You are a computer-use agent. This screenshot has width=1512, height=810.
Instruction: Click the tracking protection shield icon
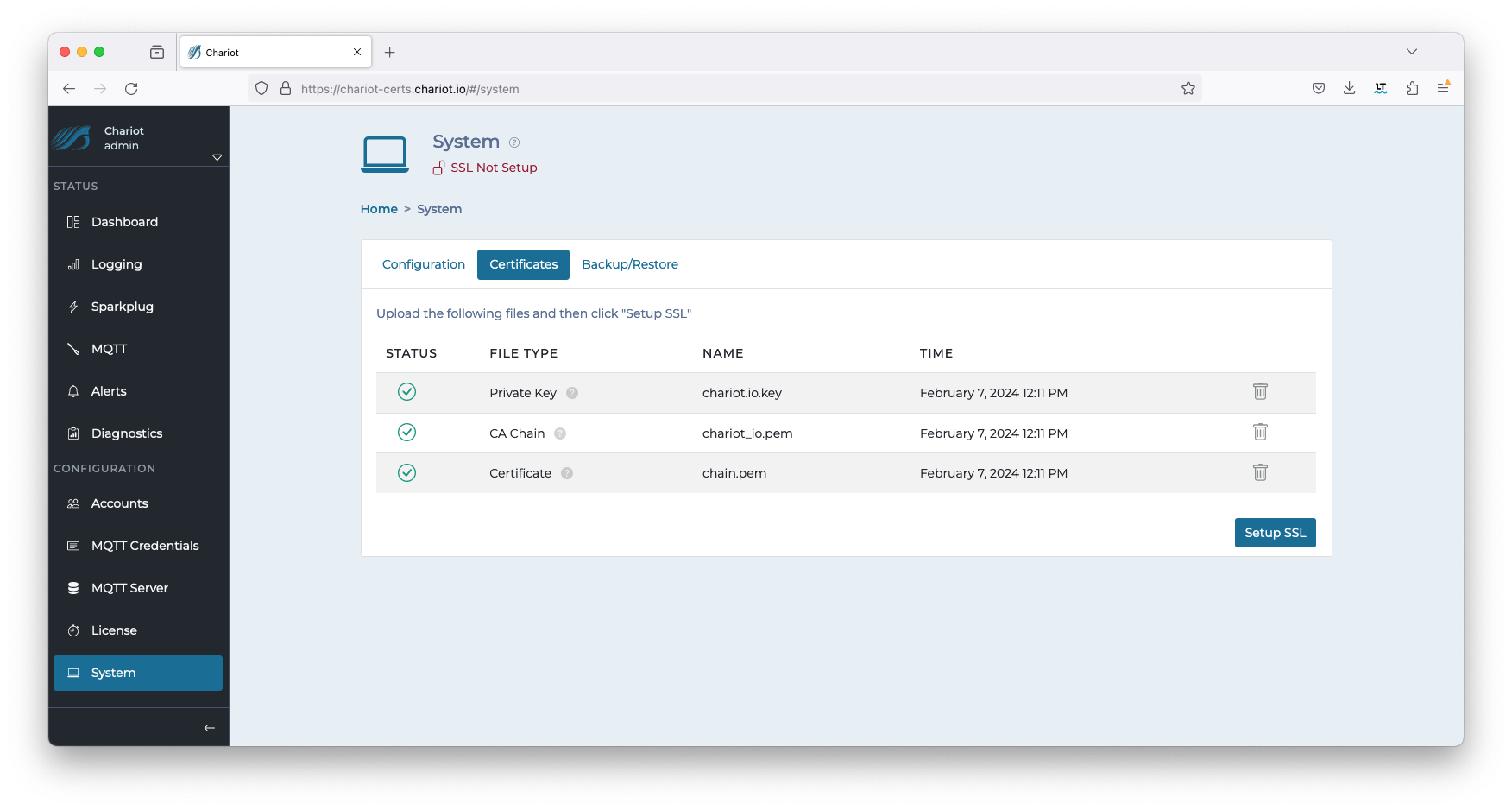pyautogui.click(x=261, y=89)
